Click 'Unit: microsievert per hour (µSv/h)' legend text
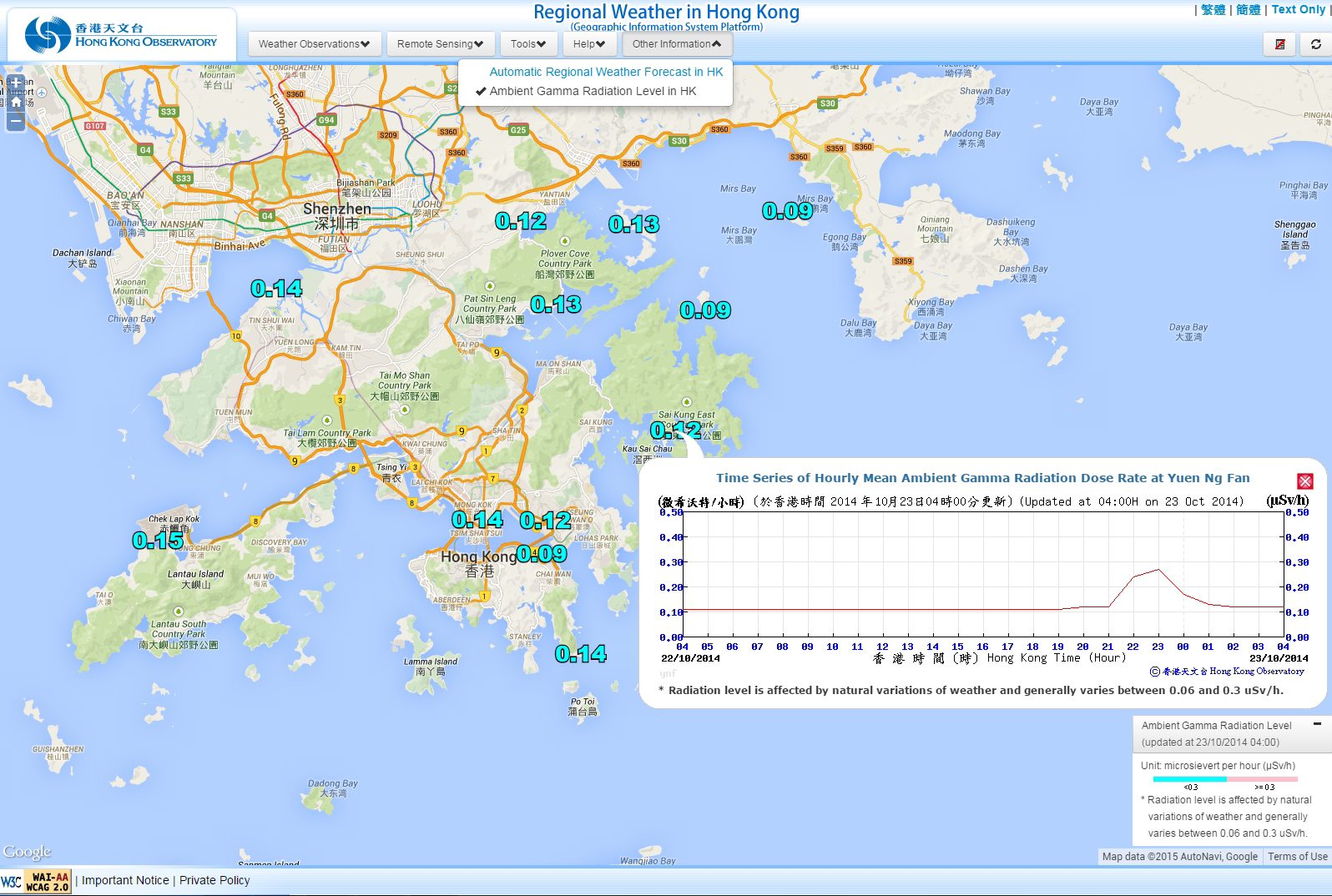The height and width of the screenshot is (896, 1332). 1218,765
